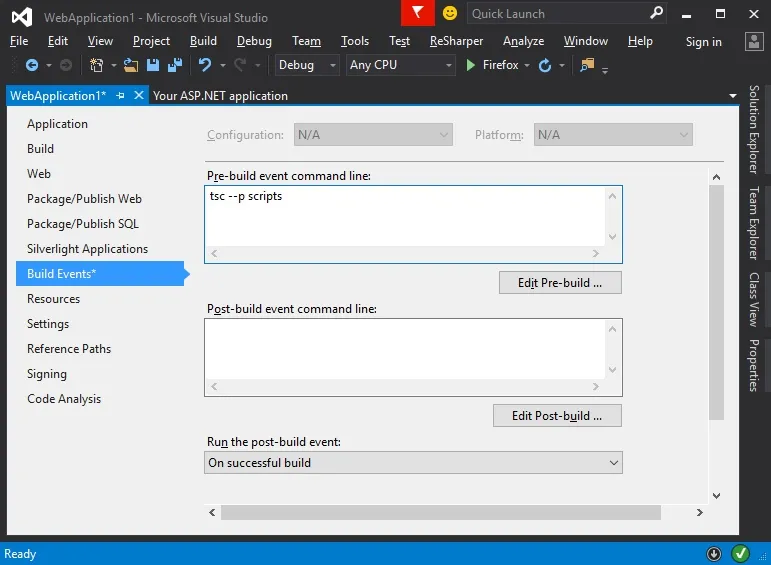Expand the New Project dropdown arrow
This screenshot has width=771, height=565.
click(x=114, y=65)
